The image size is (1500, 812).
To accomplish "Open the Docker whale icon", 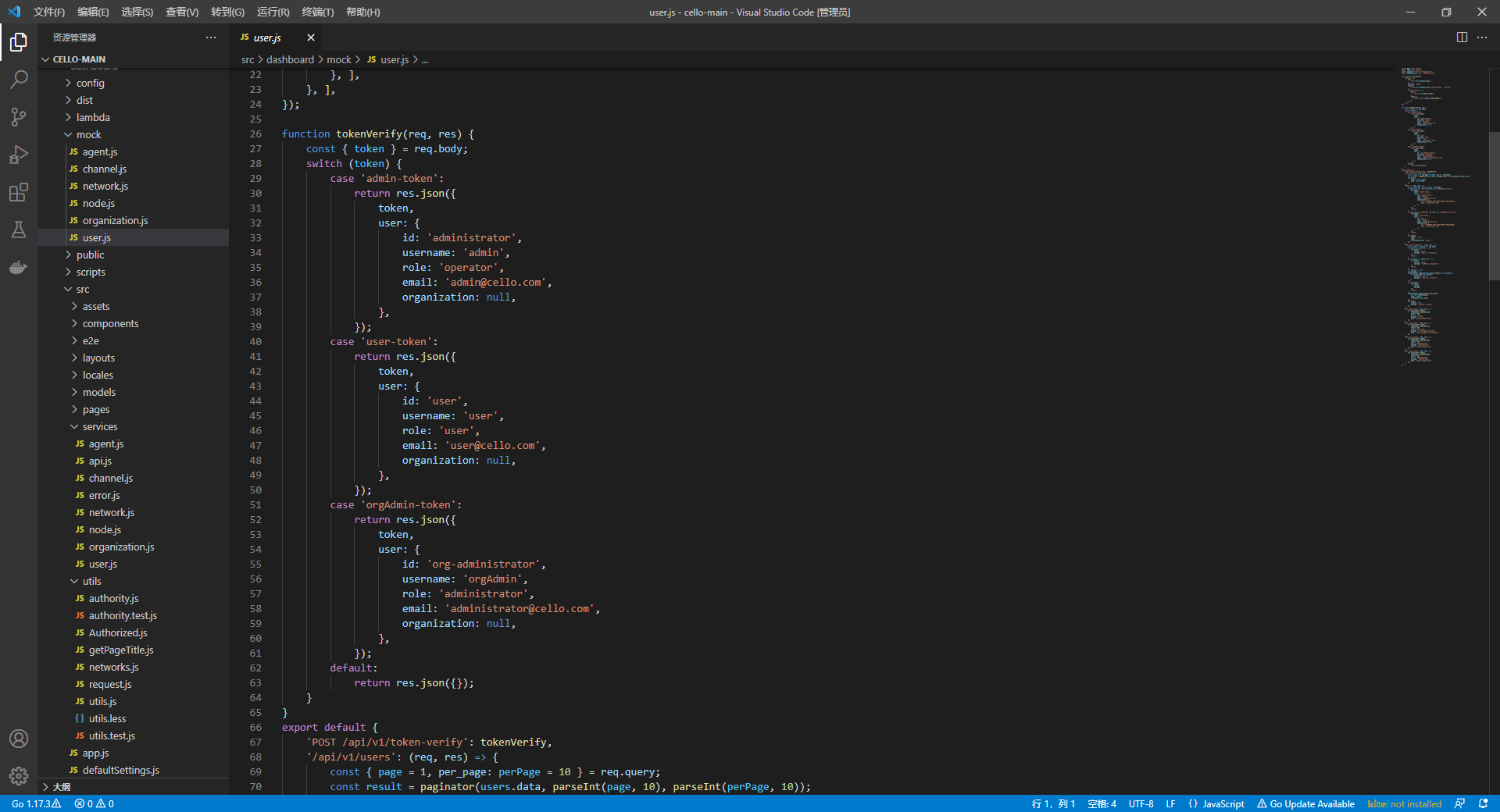I will click(x=19, y=267).
